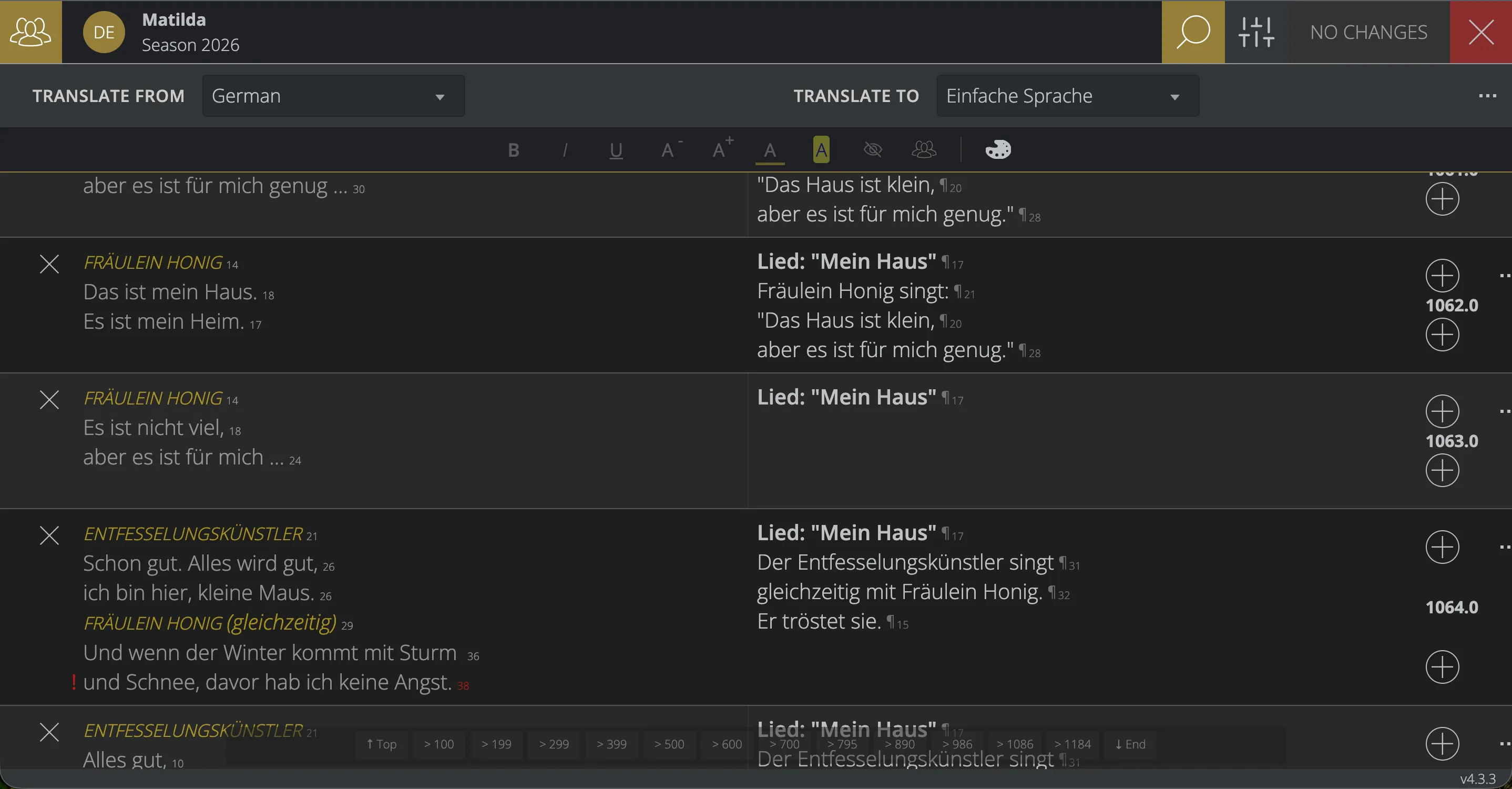Remove the 'Es ist nicht viel,' row
The height and width of the screenshot is (789, 1512).
click(49, 399)
